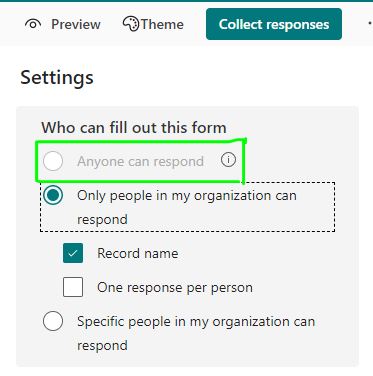Open the Preview text label

pyautogui.click(x=76, y=24)
